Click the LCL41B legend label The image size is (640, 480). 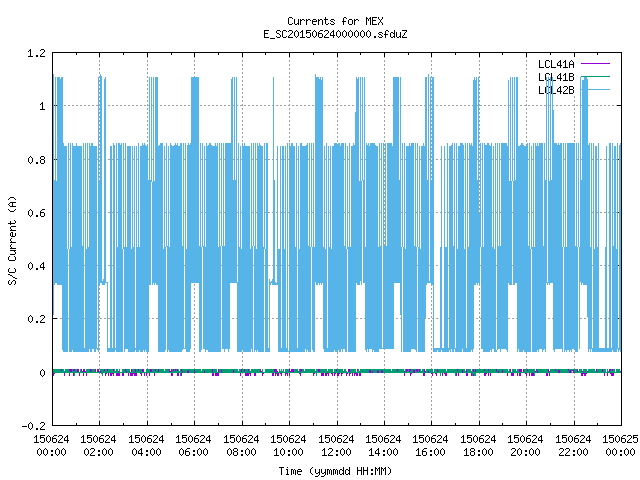[556, 77]
